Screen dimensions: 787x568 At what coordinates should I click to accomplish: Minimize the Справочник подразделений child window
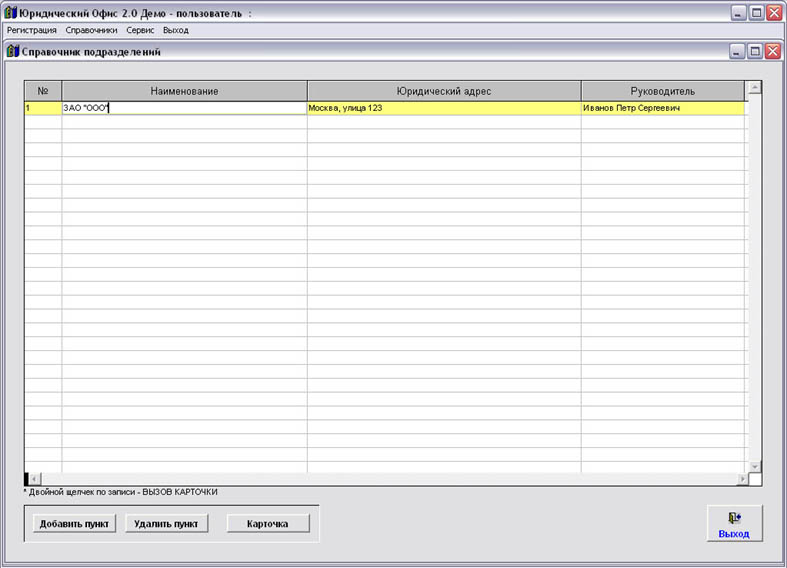point(737,51)
